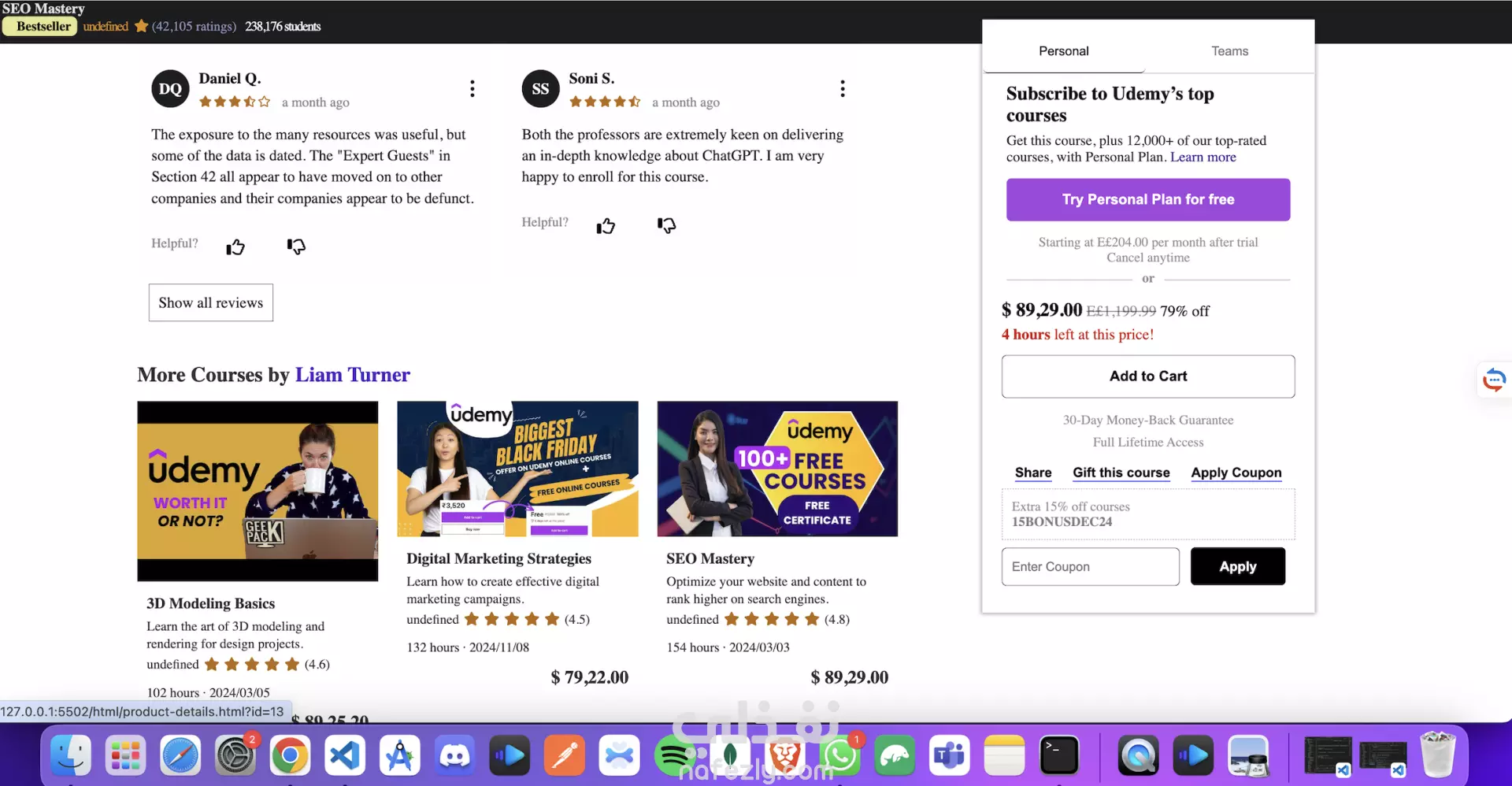1512x786 pixels.
Task: Click the 3D Modeling Basics course title
Action: (210, 603)
